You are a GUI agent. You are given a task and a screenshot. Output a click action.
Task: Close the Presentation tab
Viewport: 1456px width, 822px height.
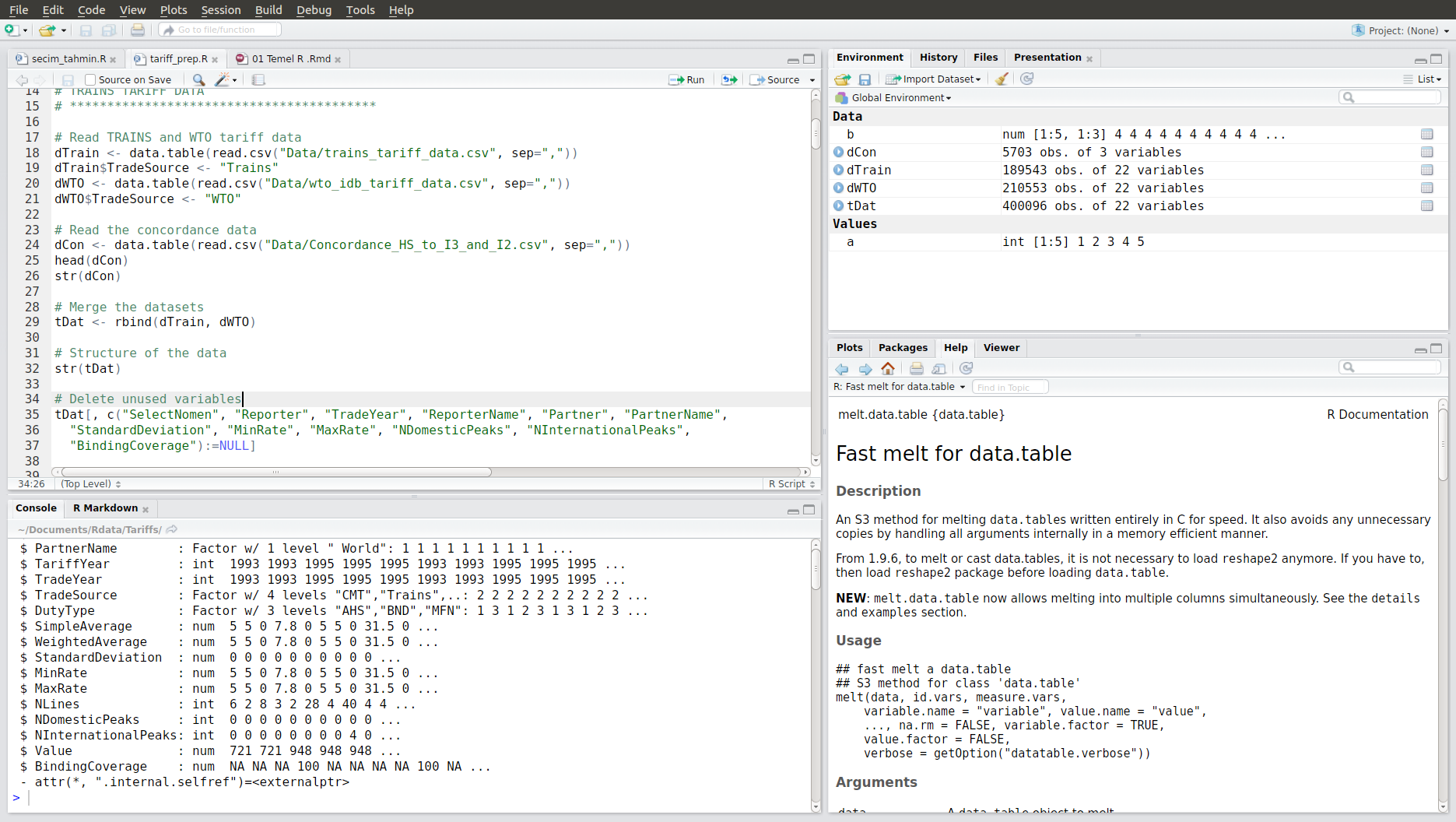[x=1089, y=59]
